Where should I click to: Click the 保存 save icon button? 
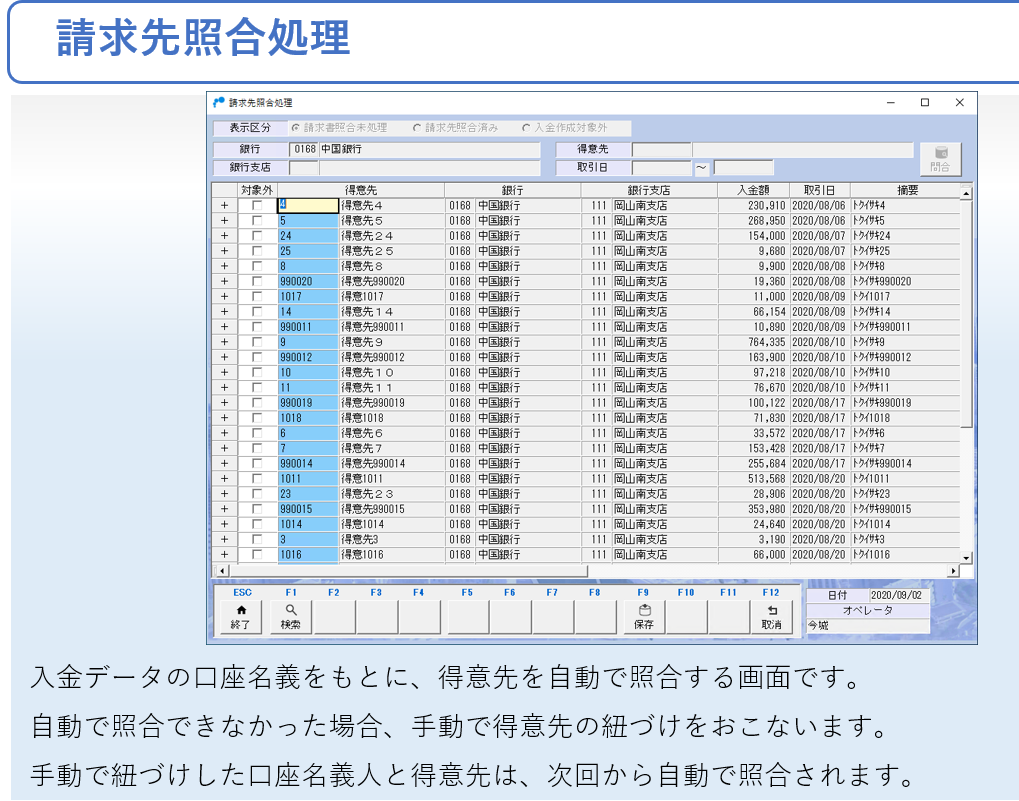[644, 616]
